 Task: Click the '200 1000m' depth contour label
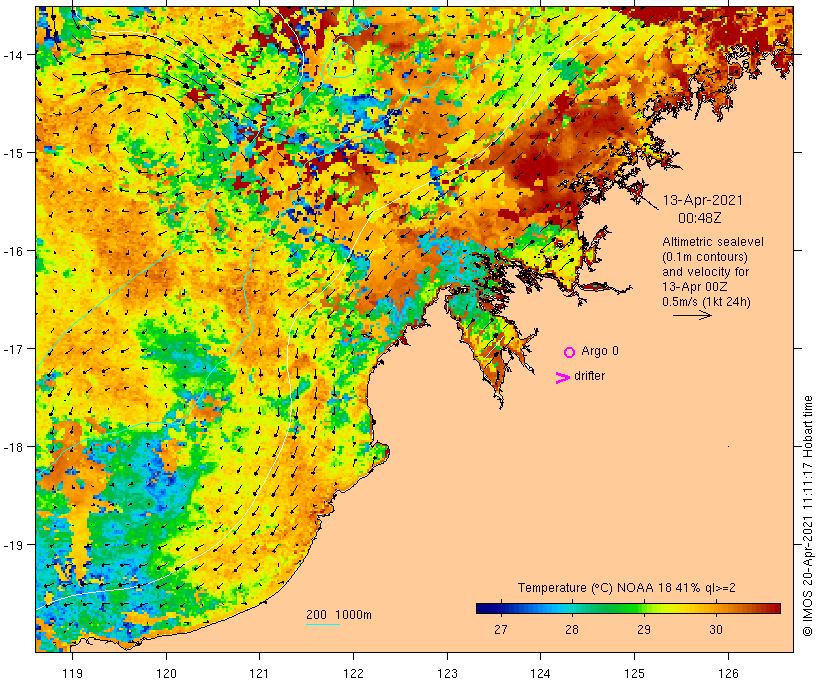tap(339, 615)
